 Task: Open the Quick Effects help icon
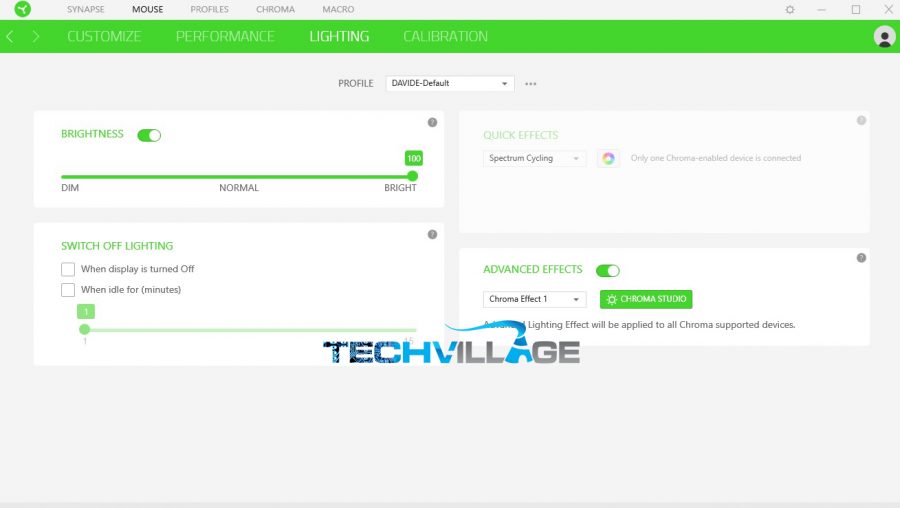[861, 121]
